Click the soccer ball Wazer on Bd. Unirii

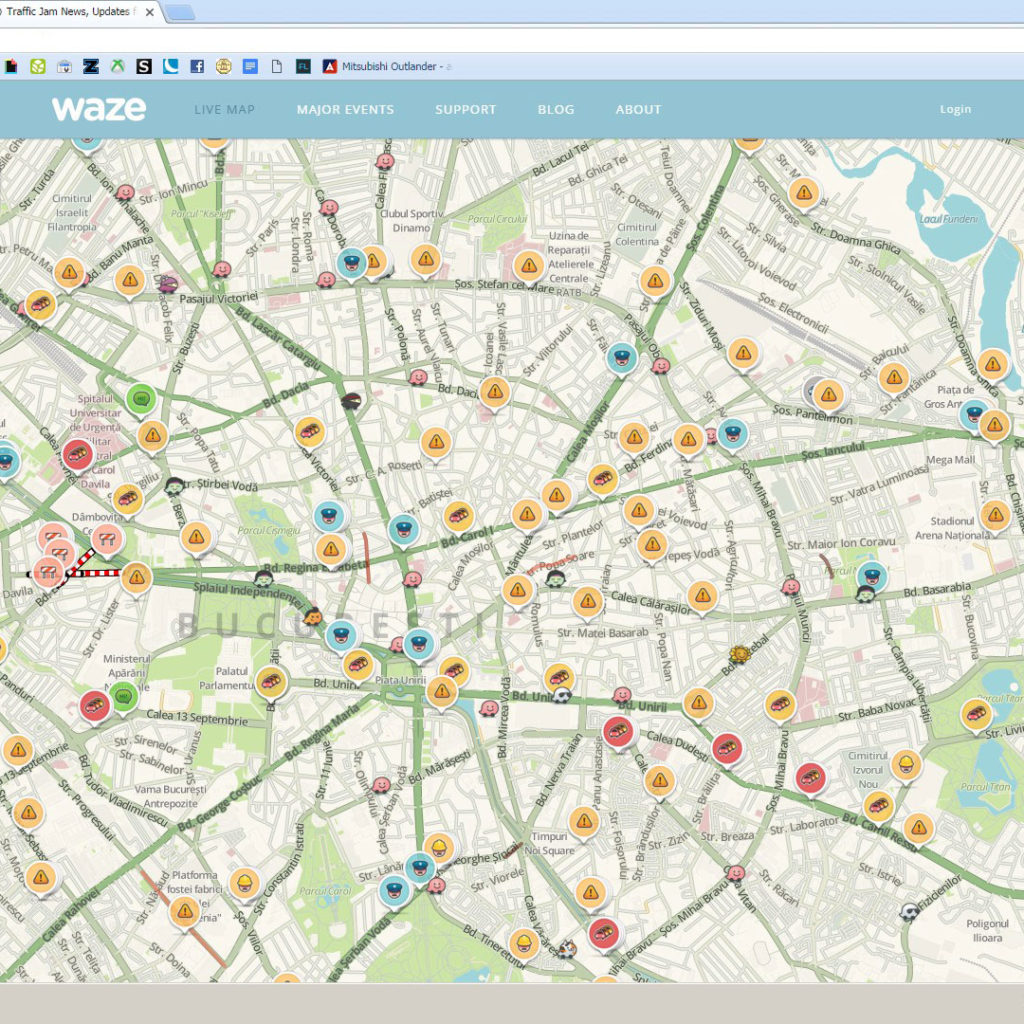click(x=563, y=696)
